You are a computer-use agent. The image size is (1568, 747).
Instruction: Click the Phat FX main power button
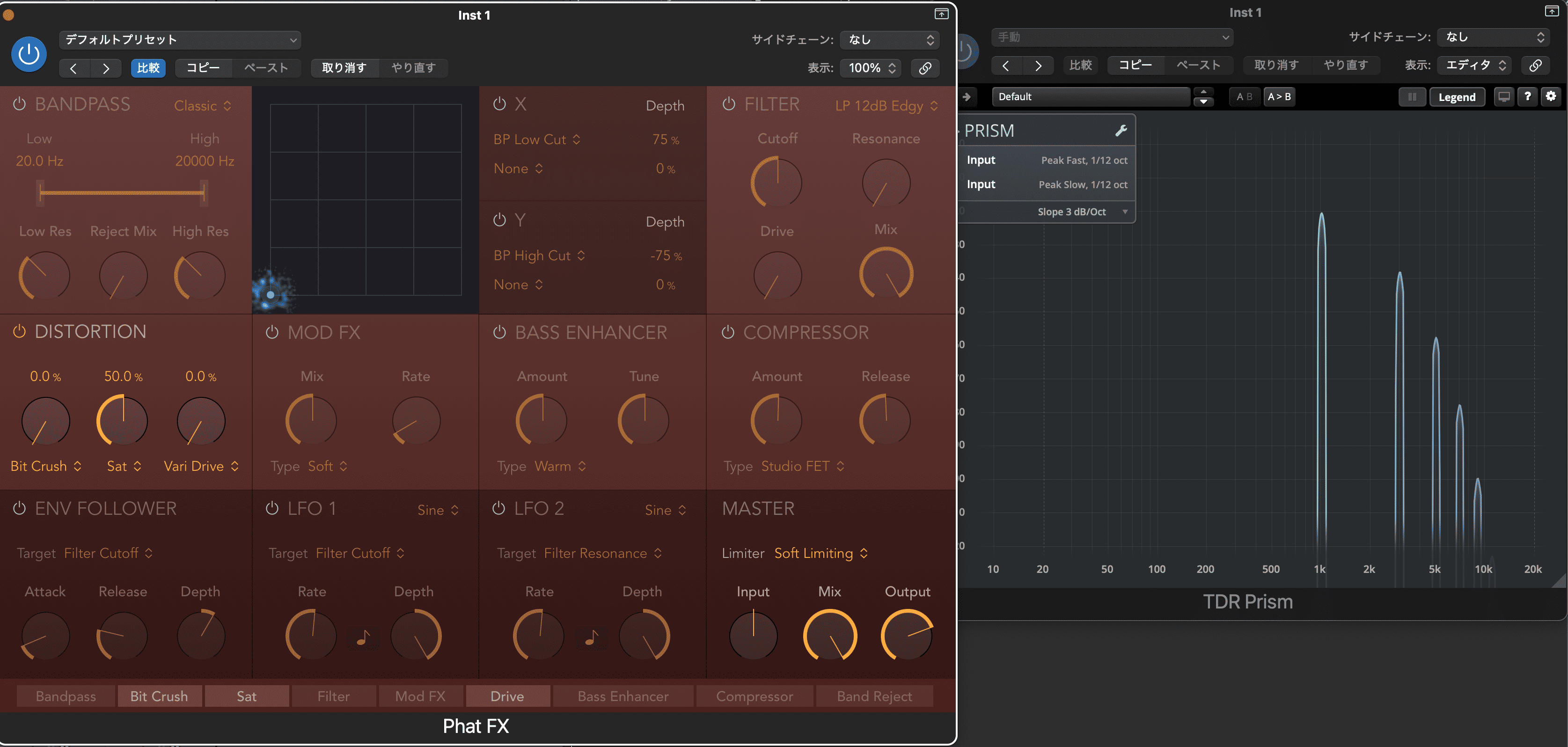pyautogui.click(x=29, y=54)
